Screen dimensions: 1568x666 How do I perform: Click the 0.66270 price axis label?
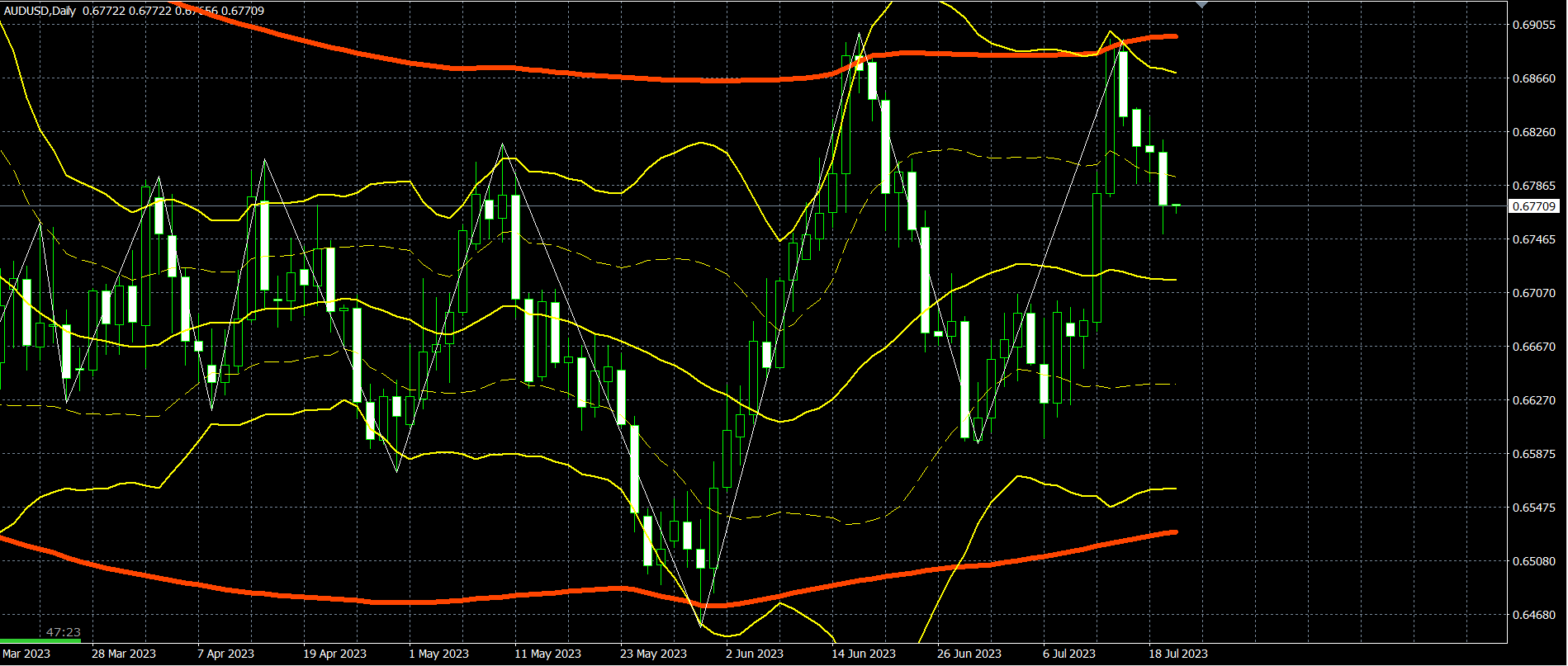click(x=1534, y=400)
